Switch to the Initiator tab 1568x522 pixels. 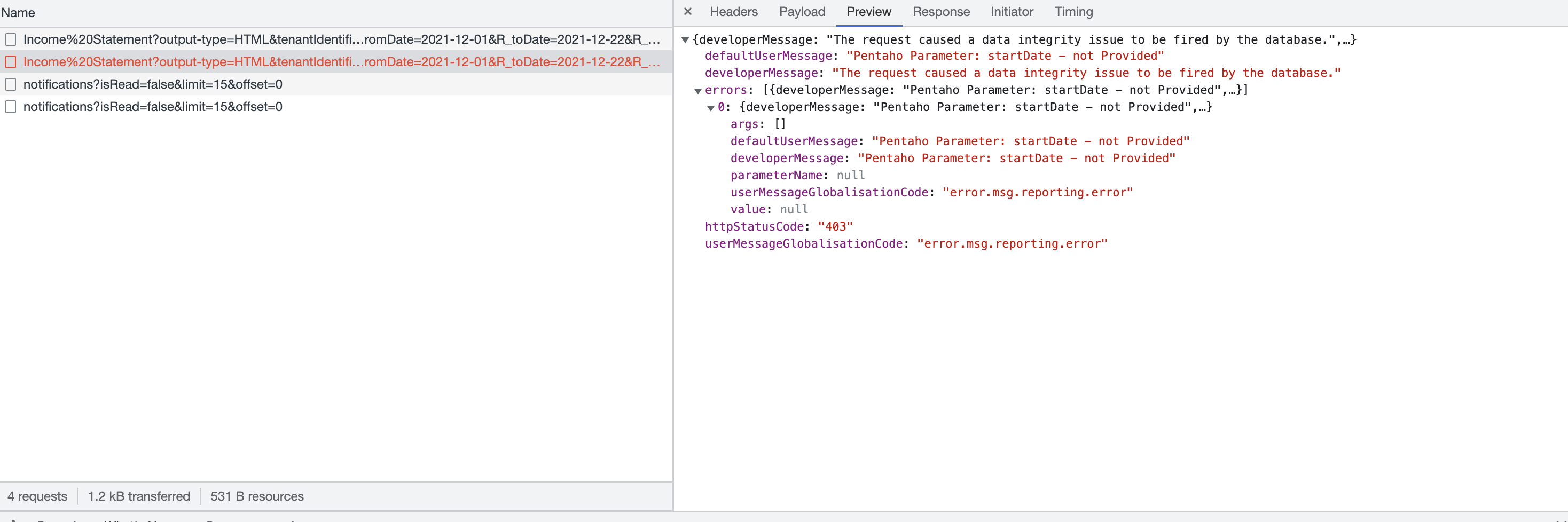(1011, 12)
